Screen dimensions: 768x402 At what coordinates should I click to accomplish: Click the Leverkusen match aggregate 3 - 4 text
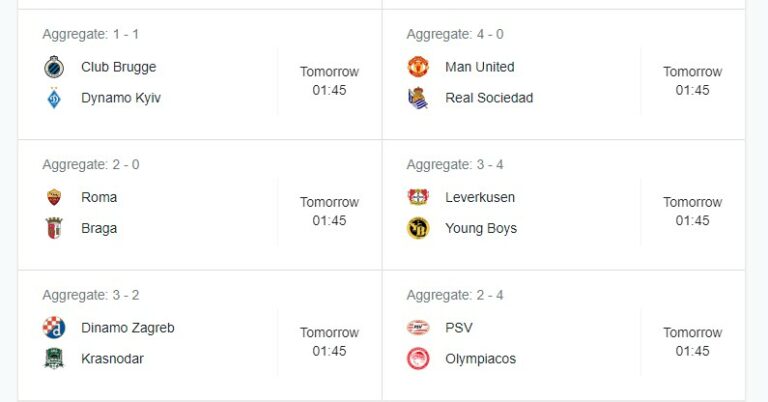pyautogui.click(x=455, y=164)
